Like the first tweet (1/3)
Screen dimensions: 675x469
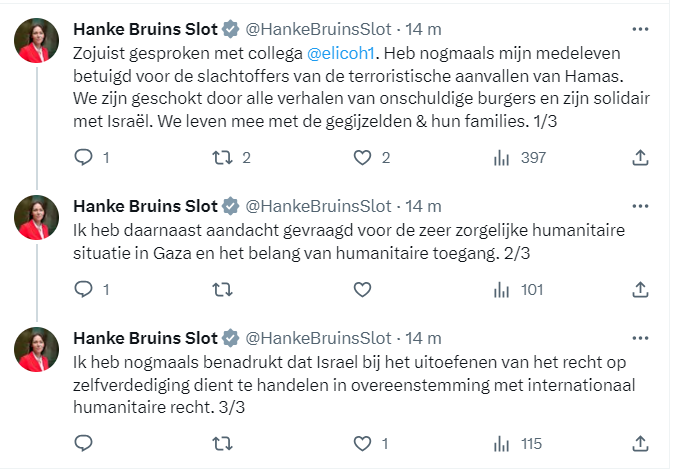click(364, 157)
